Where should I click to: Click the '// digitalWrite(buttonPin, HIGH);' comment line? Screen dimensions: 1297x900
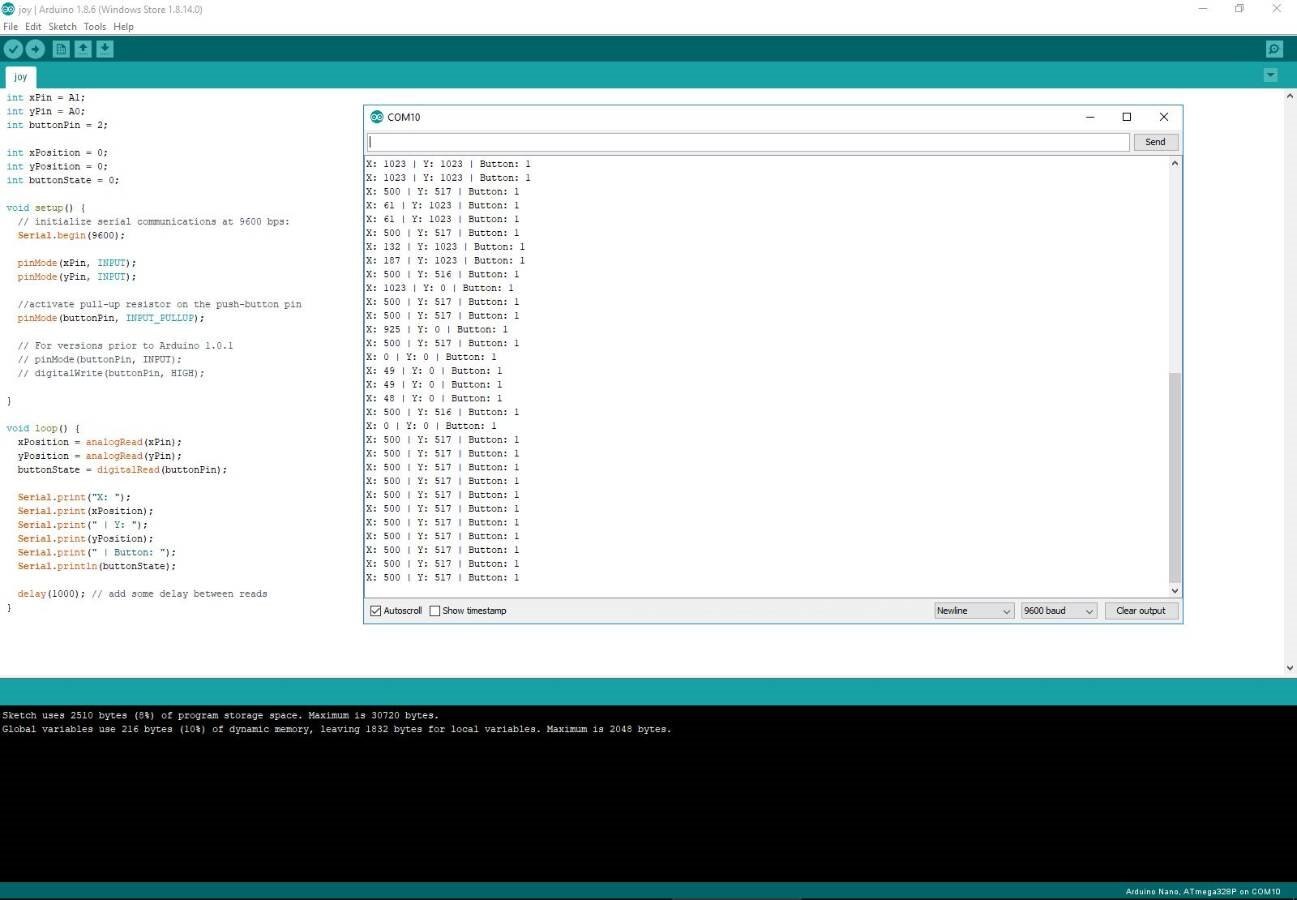pyautogui.click(x=111, y=373)
